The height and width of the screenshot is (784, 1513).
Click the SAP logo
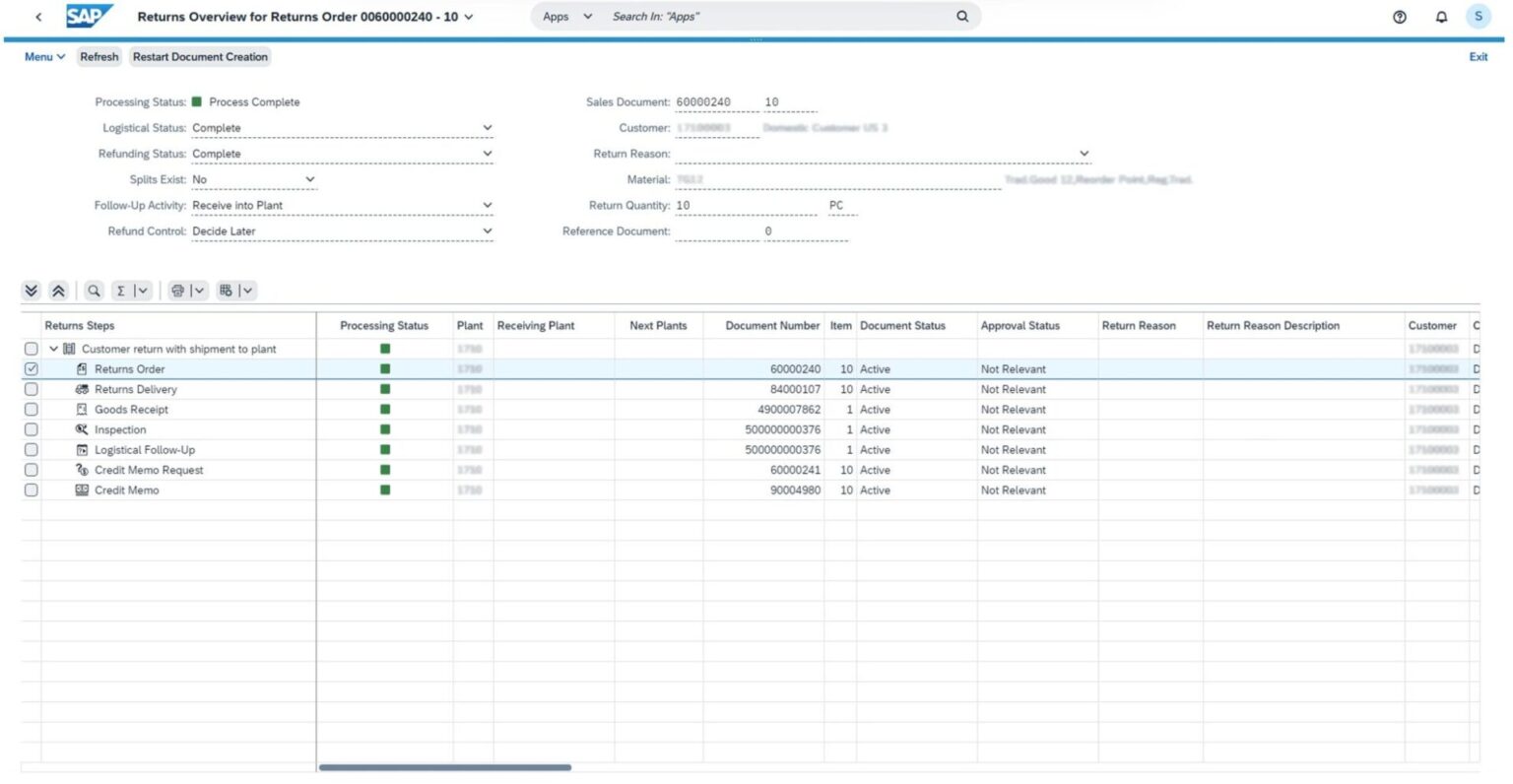point(90,16)
